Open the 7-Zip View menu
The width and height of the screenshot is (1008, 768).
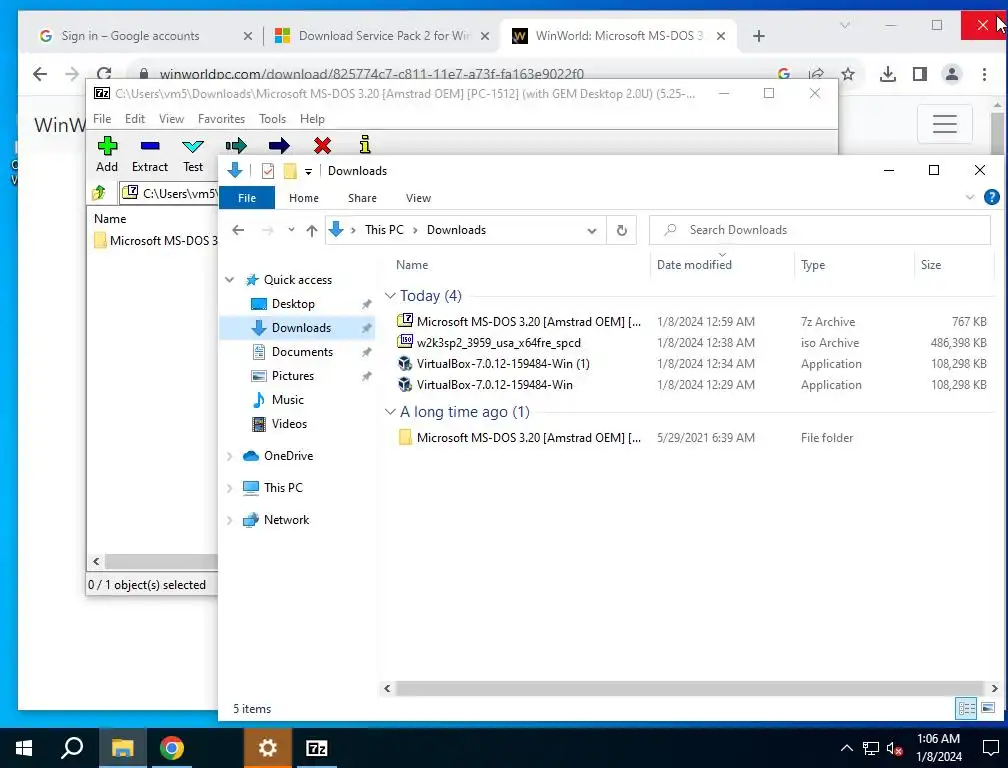[x=171, y=119]
